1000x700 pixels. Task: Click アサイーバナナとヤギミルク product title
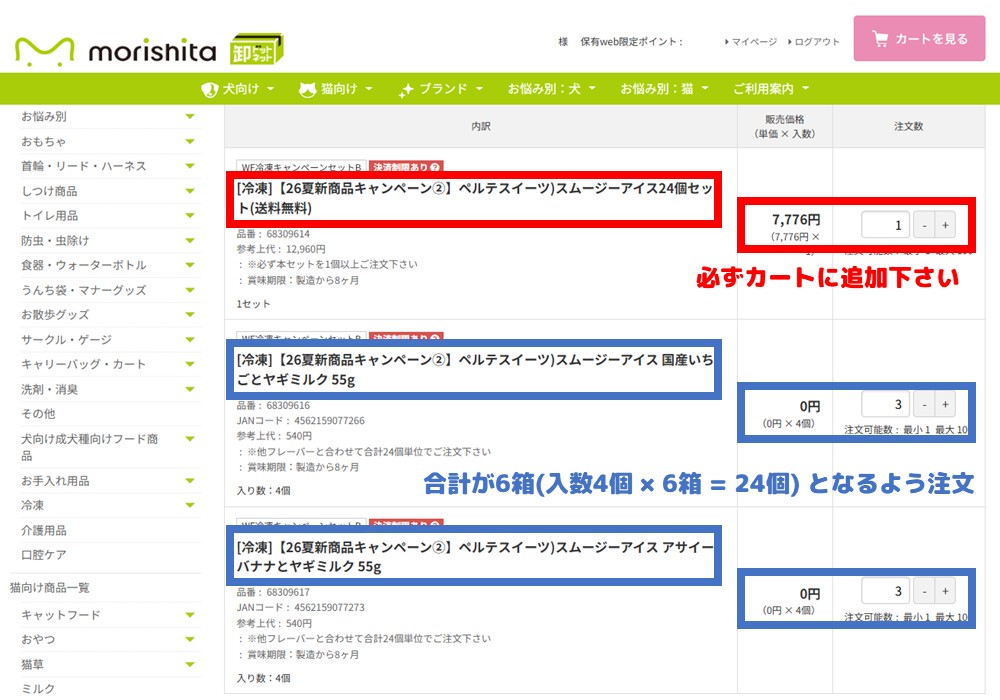pos(474,557)
